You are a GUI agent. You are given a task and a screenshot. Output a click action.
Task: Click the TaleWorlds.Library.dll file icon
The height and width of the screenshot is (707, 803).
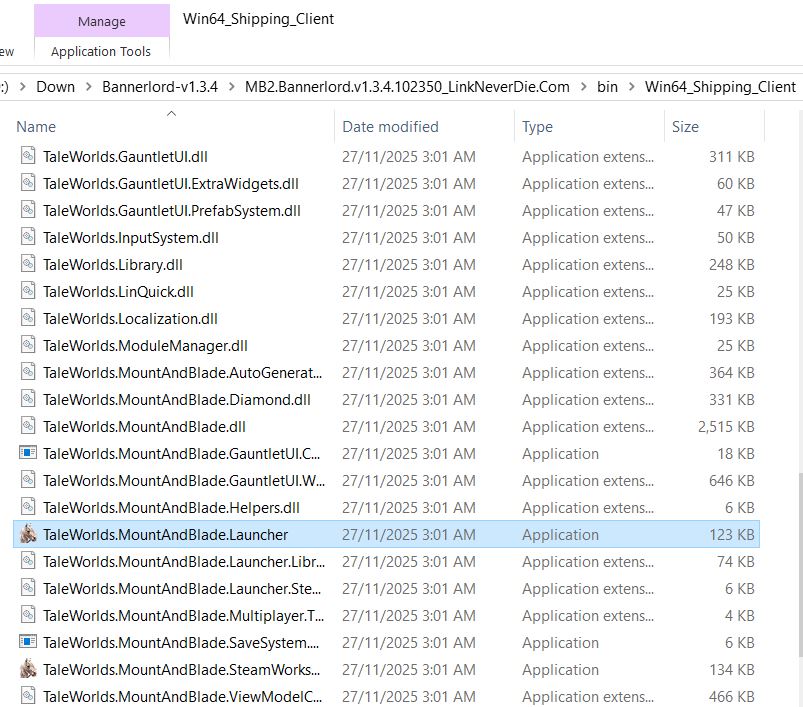coord(28,264)
